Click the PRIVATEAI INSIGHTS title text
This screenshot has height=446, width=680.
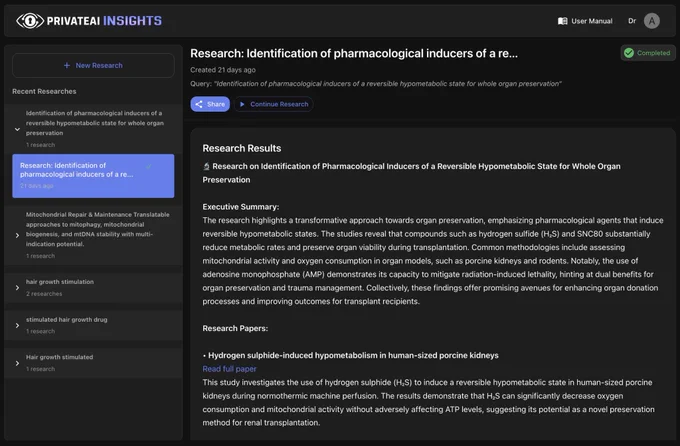[104, 21]
